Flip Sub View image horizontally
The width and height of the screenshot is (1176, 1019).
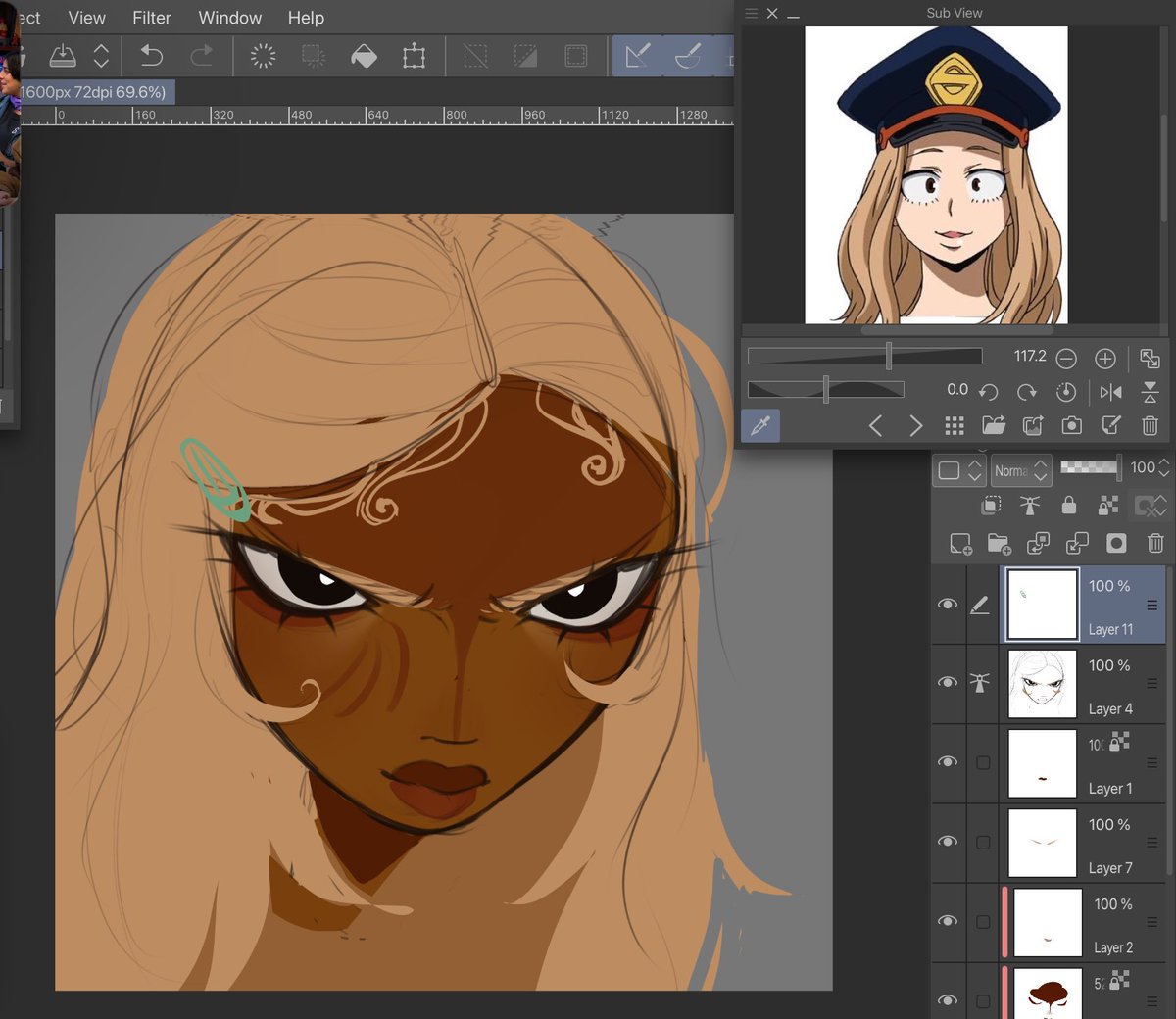click(1110, 392)
